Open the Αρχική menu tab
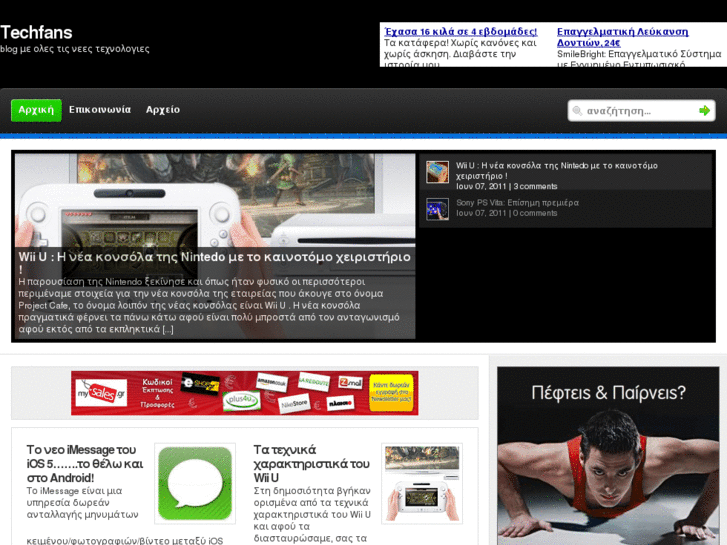Screen dimensions: 727x545 pyautogui.click(x=36, y=110)
